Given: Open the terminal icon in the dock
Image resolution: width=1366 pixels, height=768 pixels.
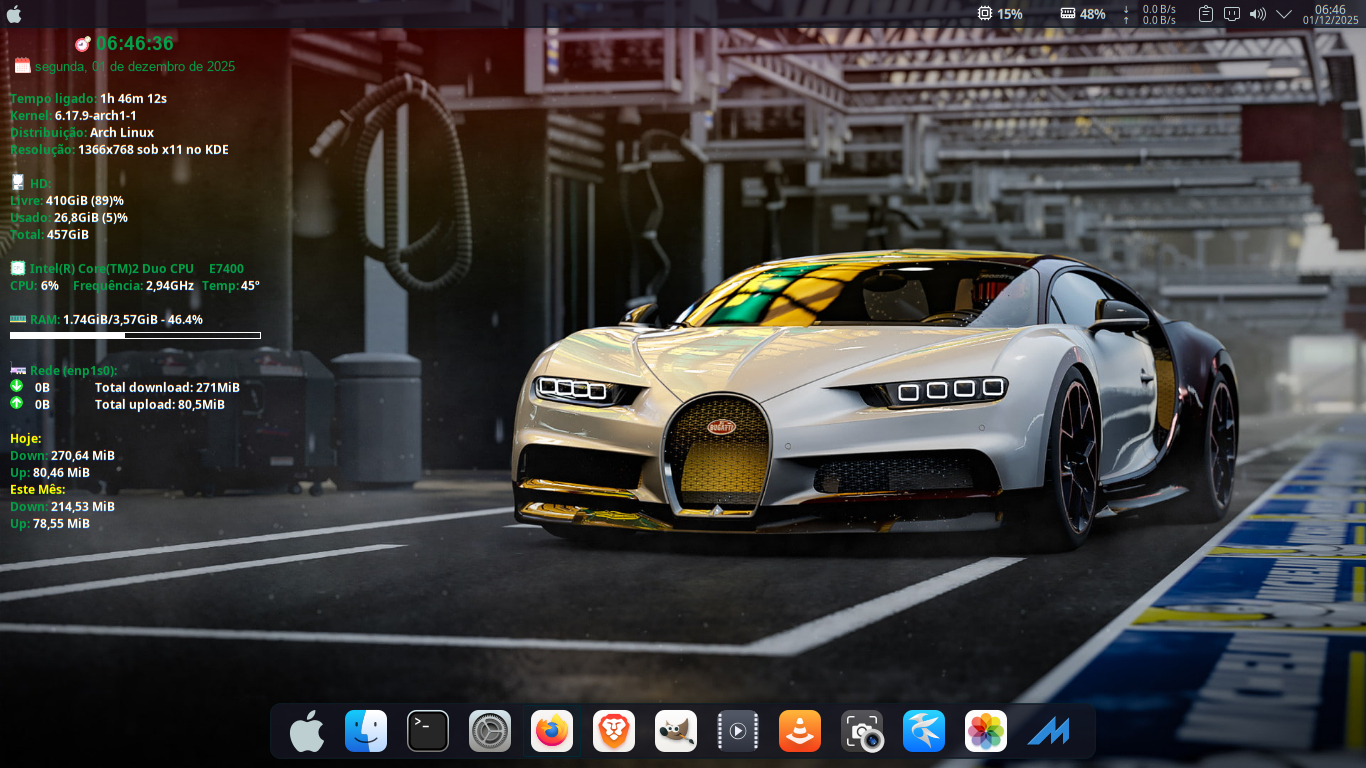Looking at the screenshot, I should (x=428, y=731).
